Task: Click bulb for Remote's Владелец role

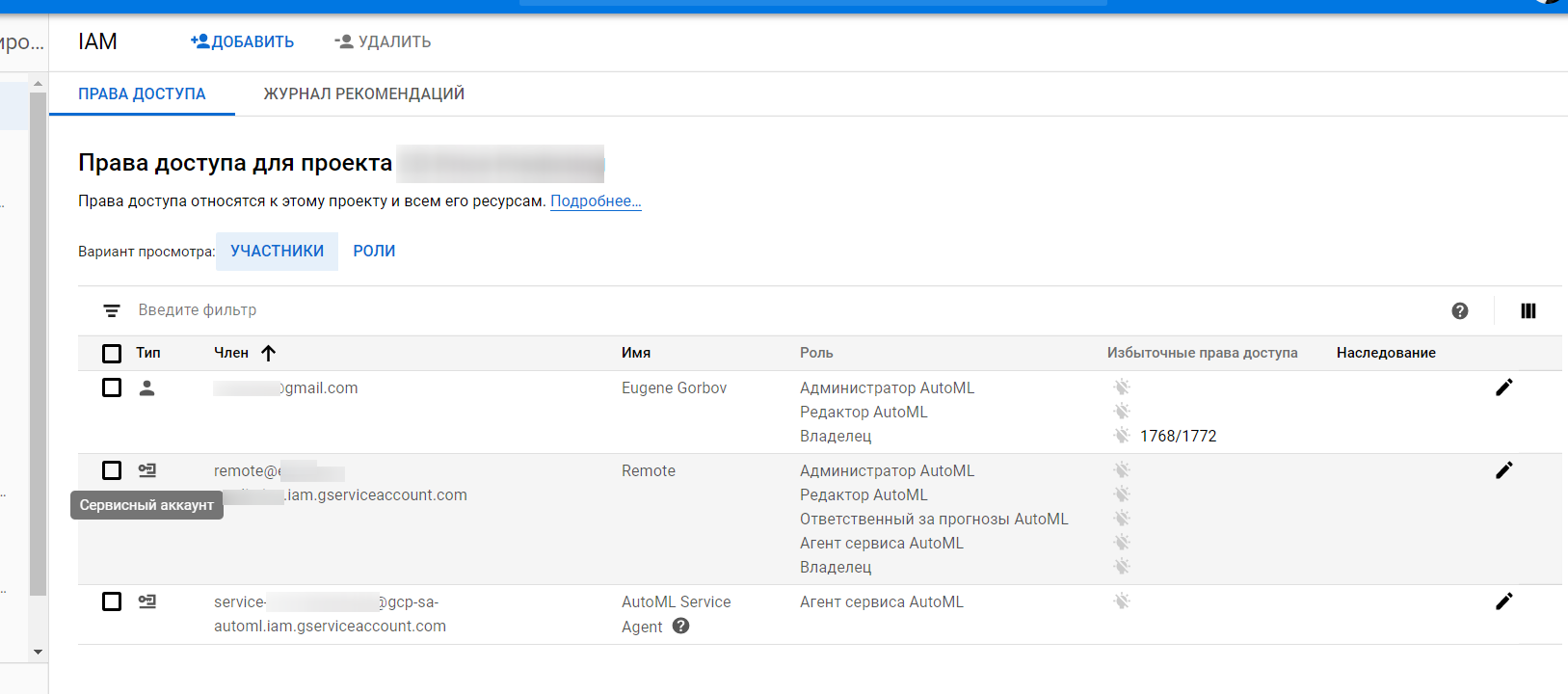Action: point(1122,566)
